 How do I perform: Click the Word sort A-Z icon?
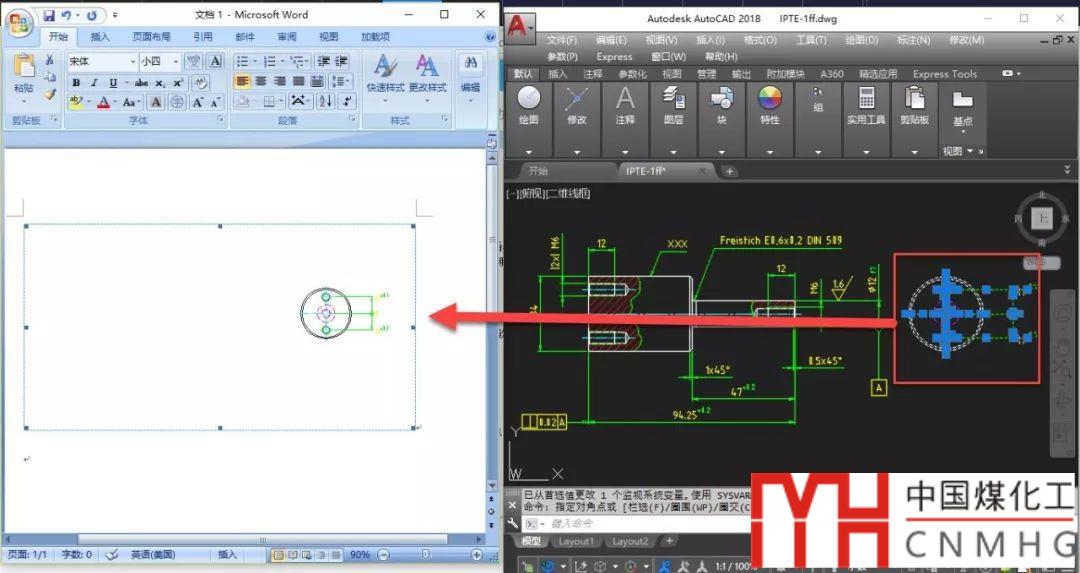[x=326, y=102]
